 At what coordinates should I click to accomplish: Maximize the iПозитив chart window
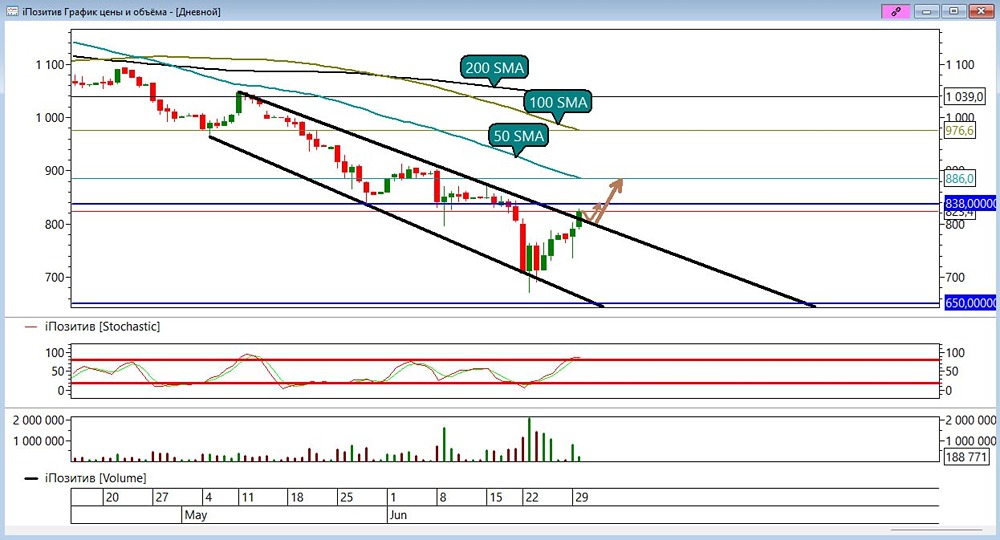(954, 11)
